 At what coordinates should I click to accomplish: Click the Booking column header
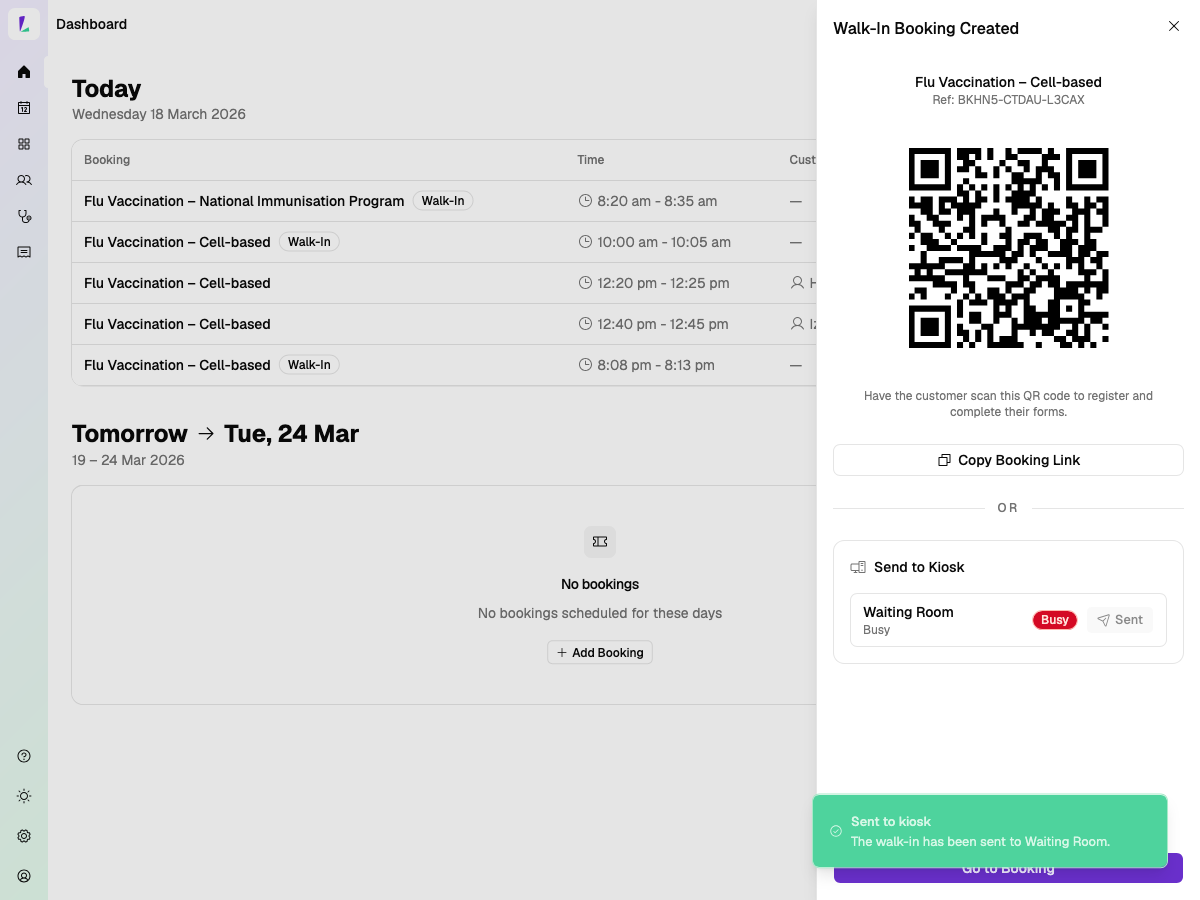[107, 160]
